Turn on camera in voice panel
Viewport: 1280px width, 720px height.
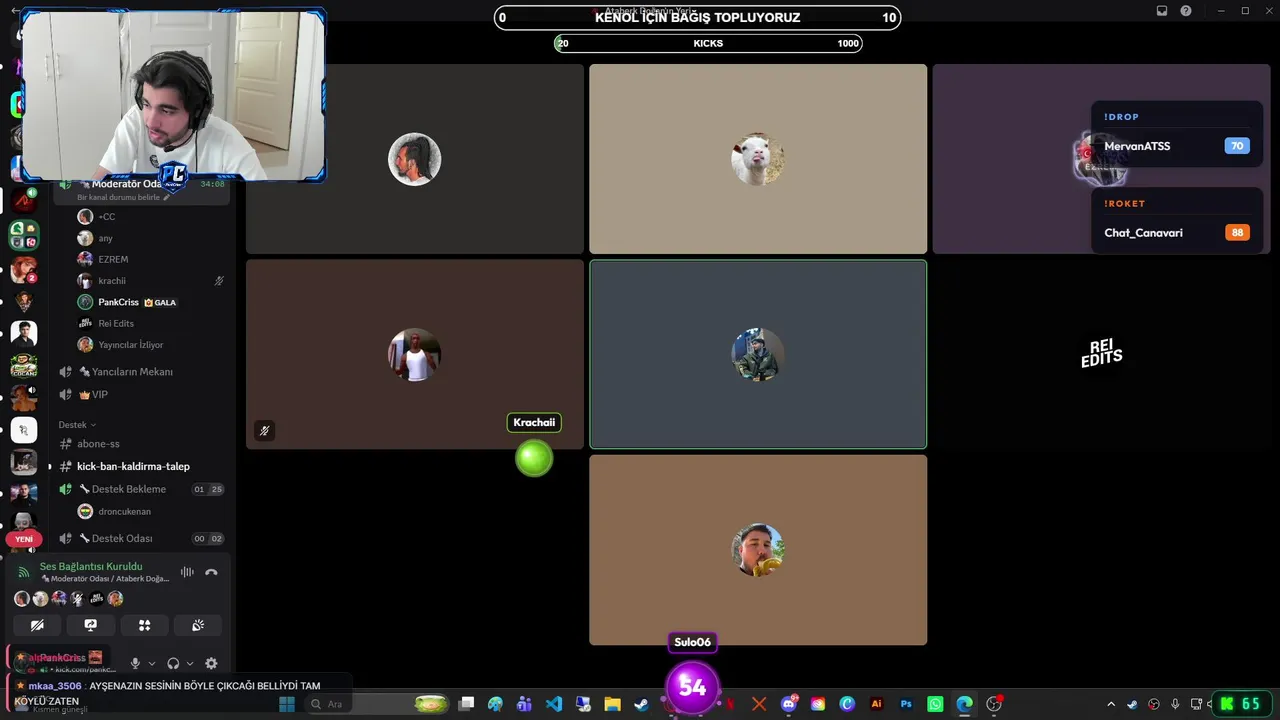coord(37,625)
